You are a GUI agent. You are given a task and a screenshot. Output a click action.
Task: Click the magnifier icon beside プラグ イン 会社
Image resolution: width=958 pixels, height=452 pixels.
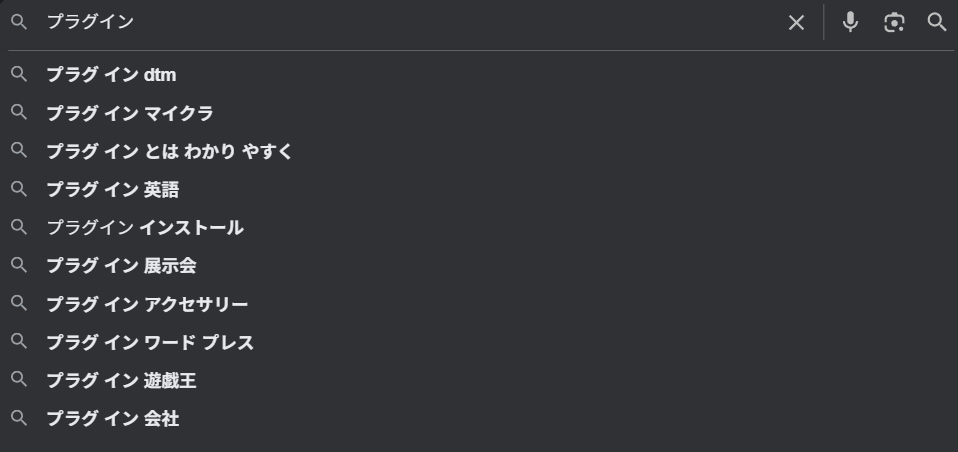click(19, 418)
